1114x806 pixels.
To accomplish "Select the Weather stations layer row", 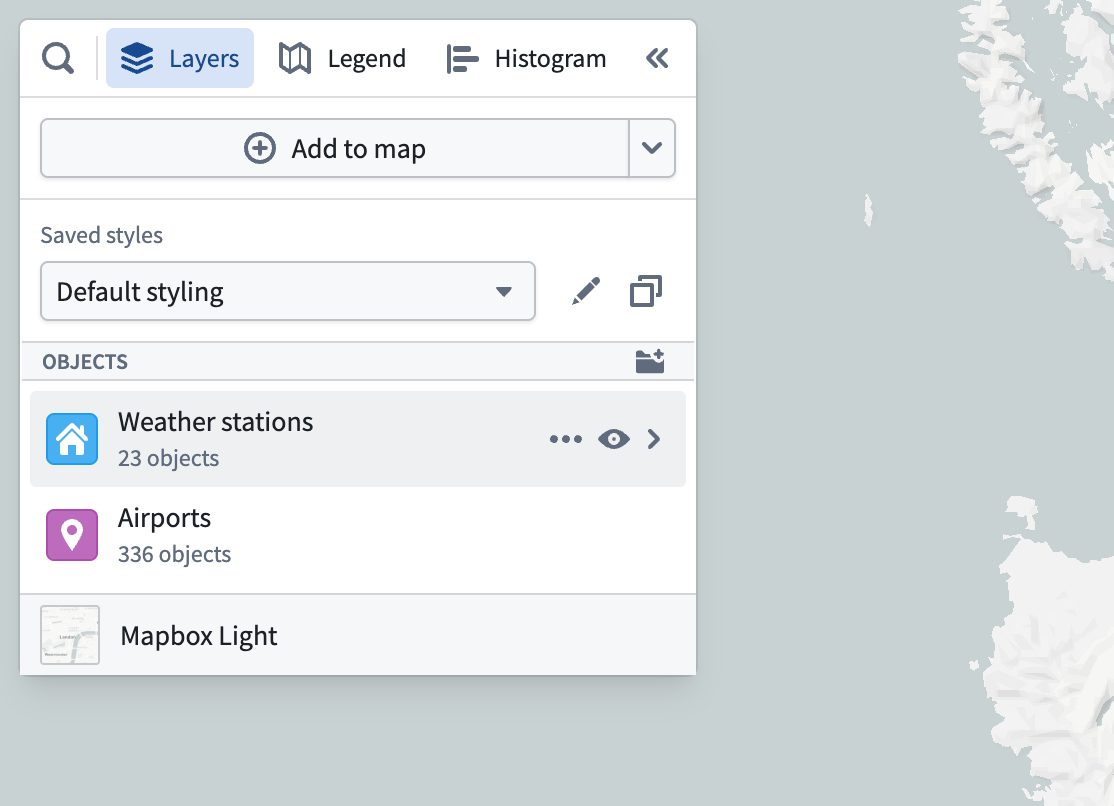I will [358, 439].
